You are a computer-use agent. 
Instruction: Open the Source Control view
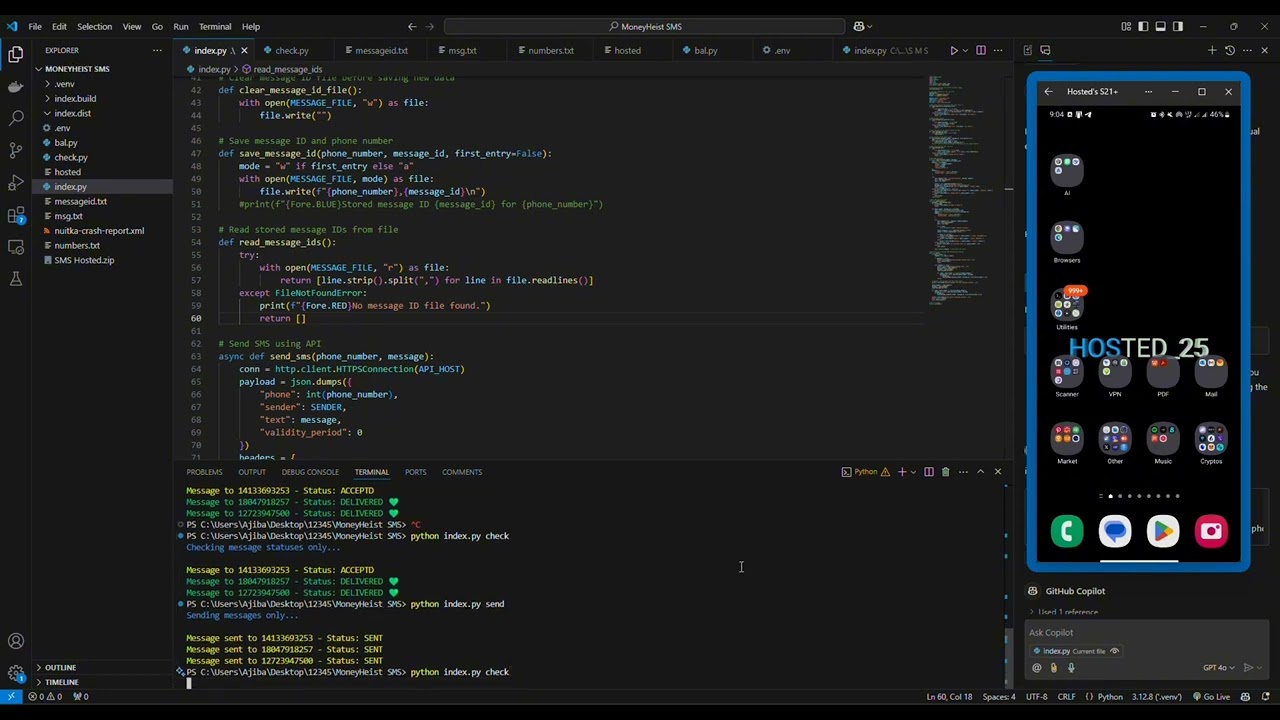(x=15, y=150)
